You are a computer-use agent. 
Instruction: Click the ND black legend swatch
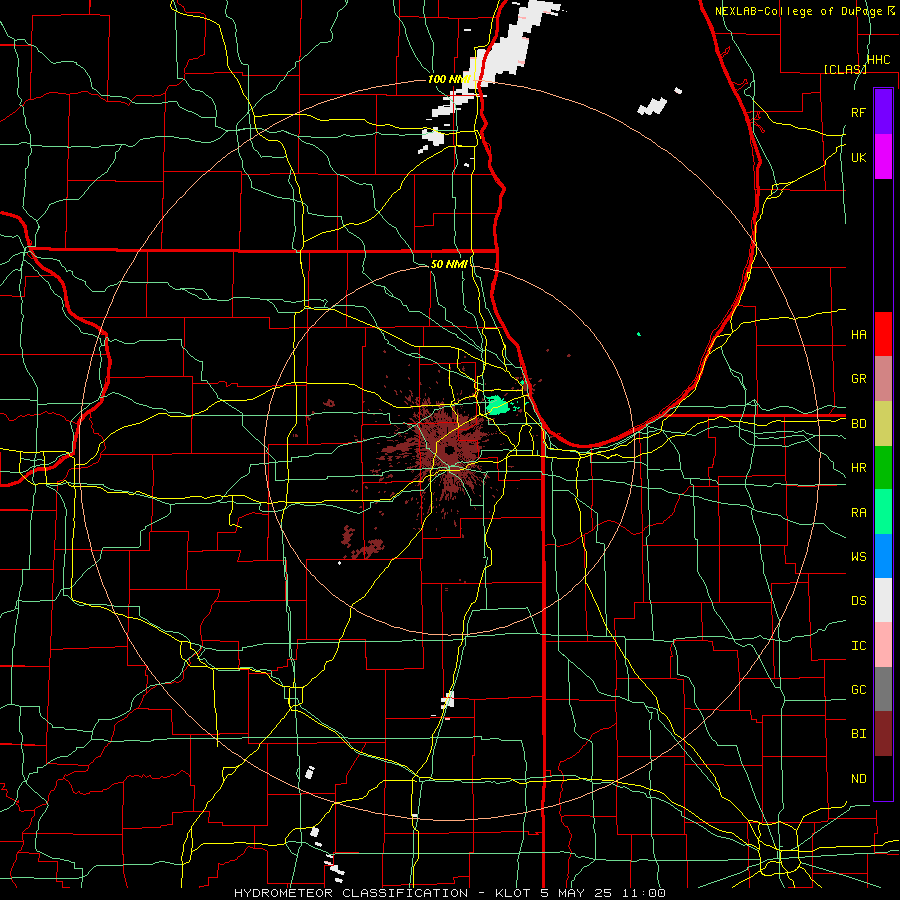click(883, 778)
